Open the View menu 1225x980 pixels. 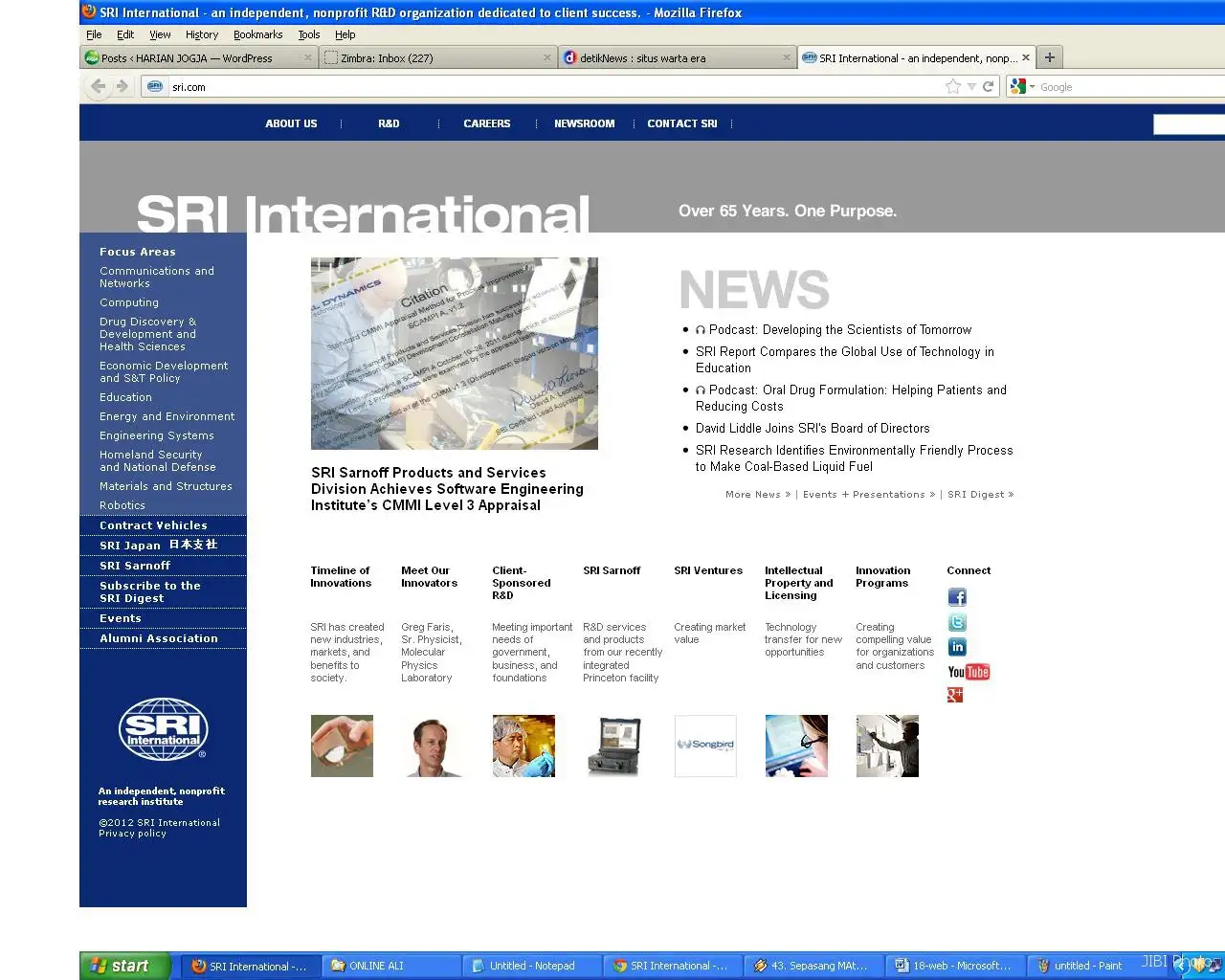coord(160,34)
